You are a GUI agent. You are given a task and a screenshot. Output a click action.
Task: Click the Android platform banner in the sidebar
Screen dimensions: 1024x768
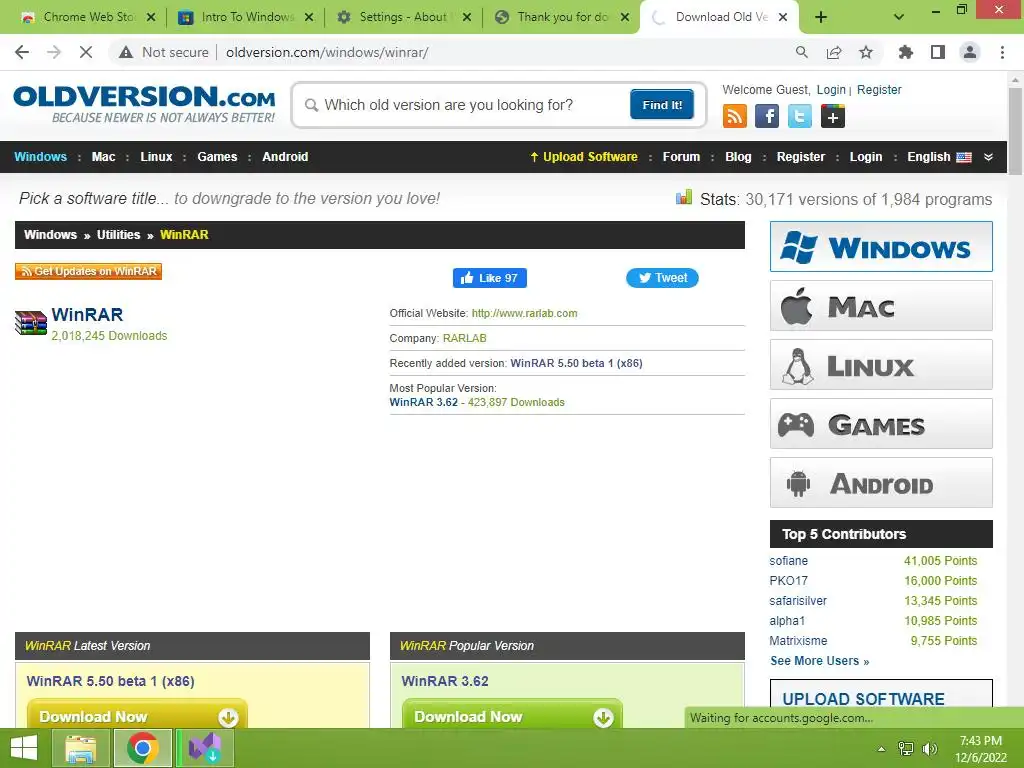pyautogui.click(x=881, y=483)
